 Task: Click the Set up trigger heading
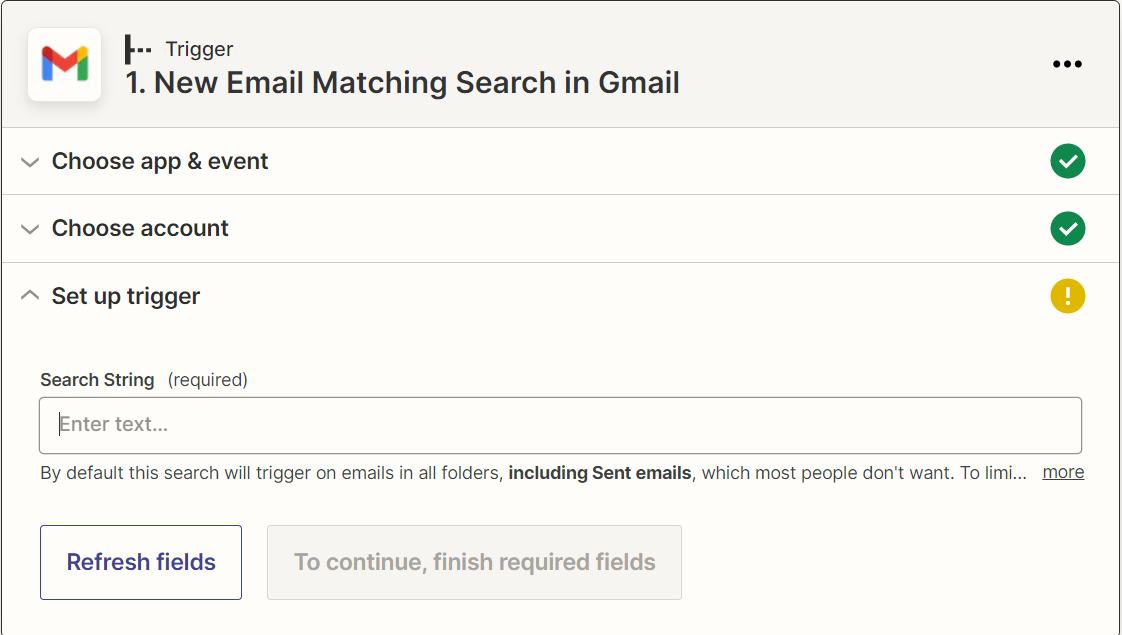124,295
